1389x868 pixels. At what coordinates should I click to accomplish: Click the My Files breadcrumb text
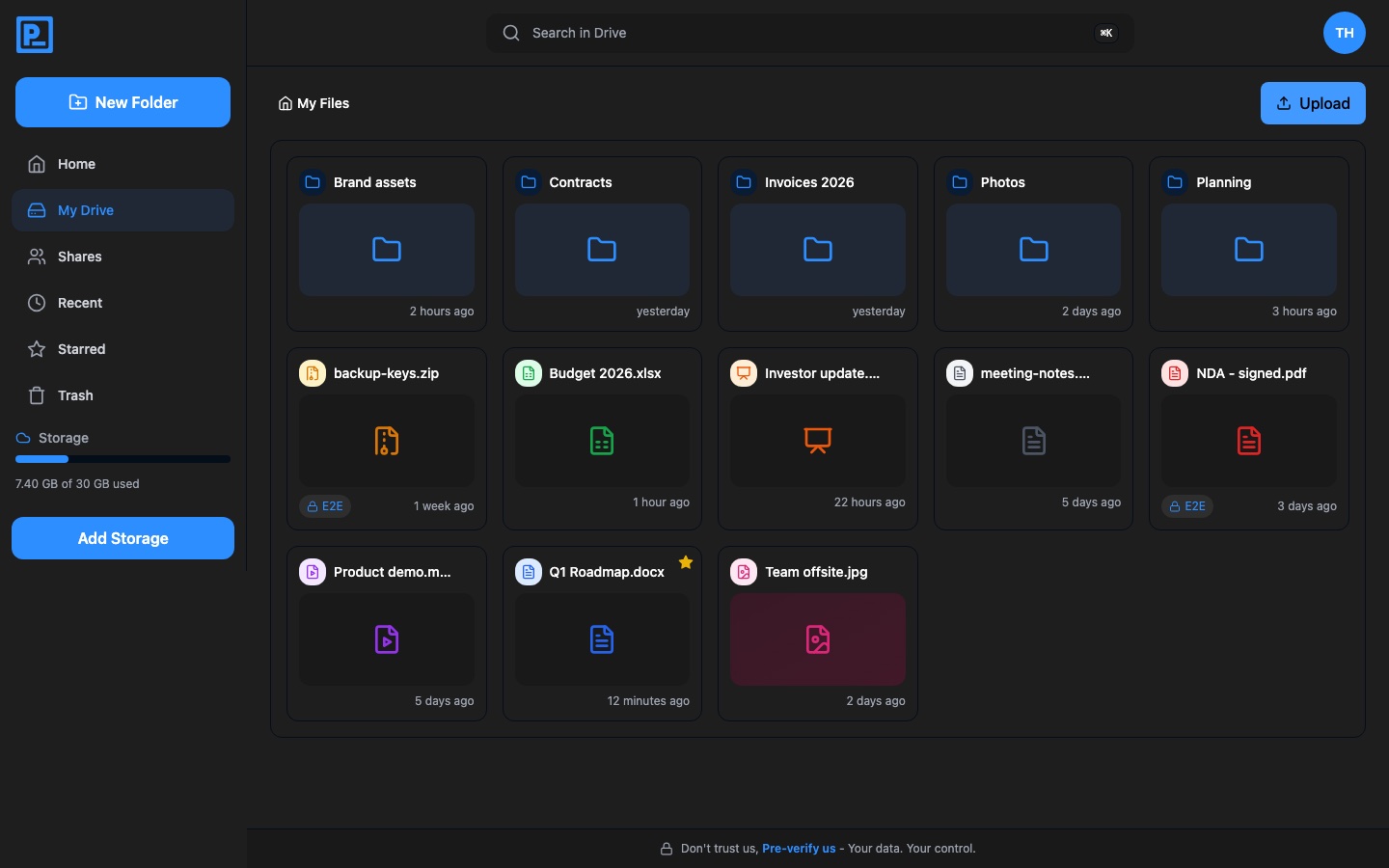(x=323, y=103)
